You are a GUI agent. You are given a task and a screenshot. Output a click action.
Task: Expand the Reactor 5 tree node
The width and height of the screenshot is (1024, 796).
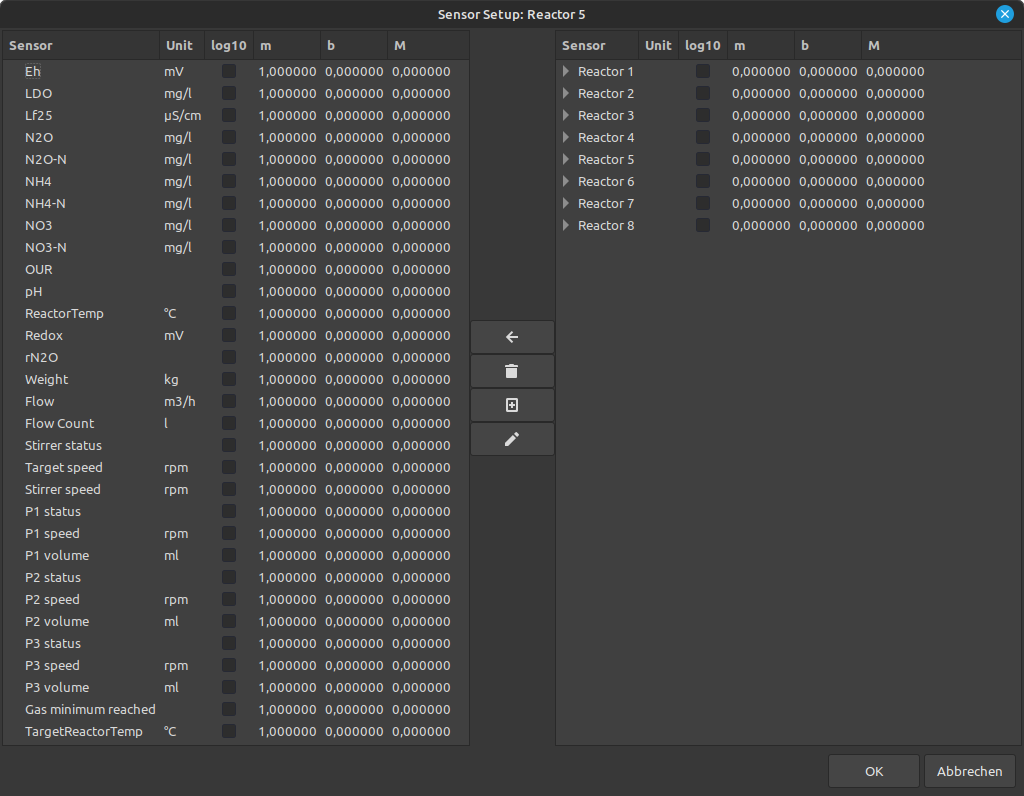point(566,160)
